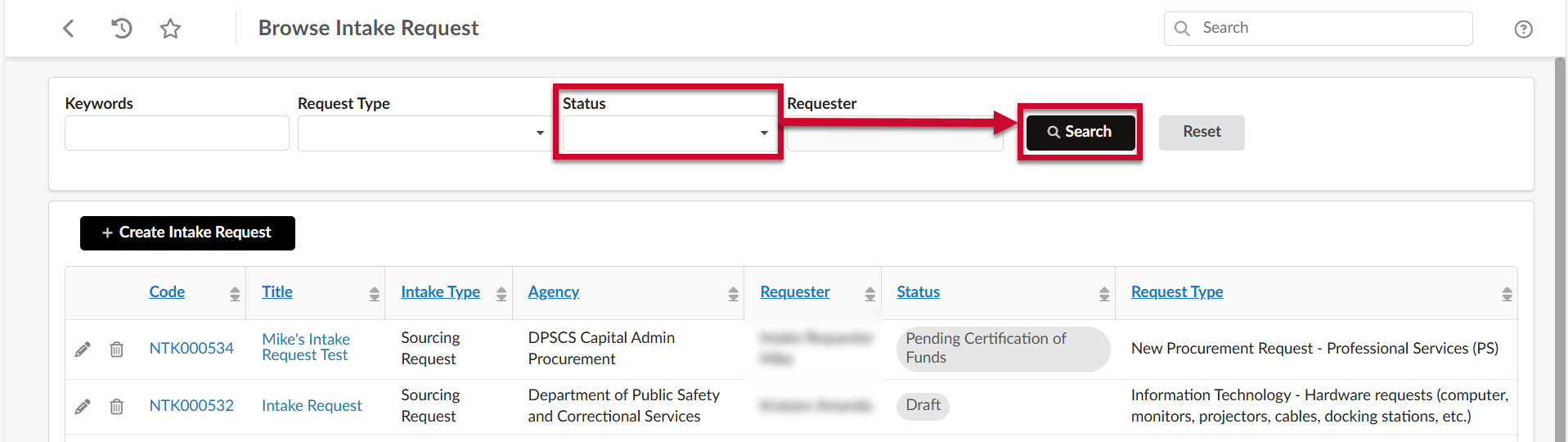
Task: Open request code NTK000534
Action: [191, 349]
